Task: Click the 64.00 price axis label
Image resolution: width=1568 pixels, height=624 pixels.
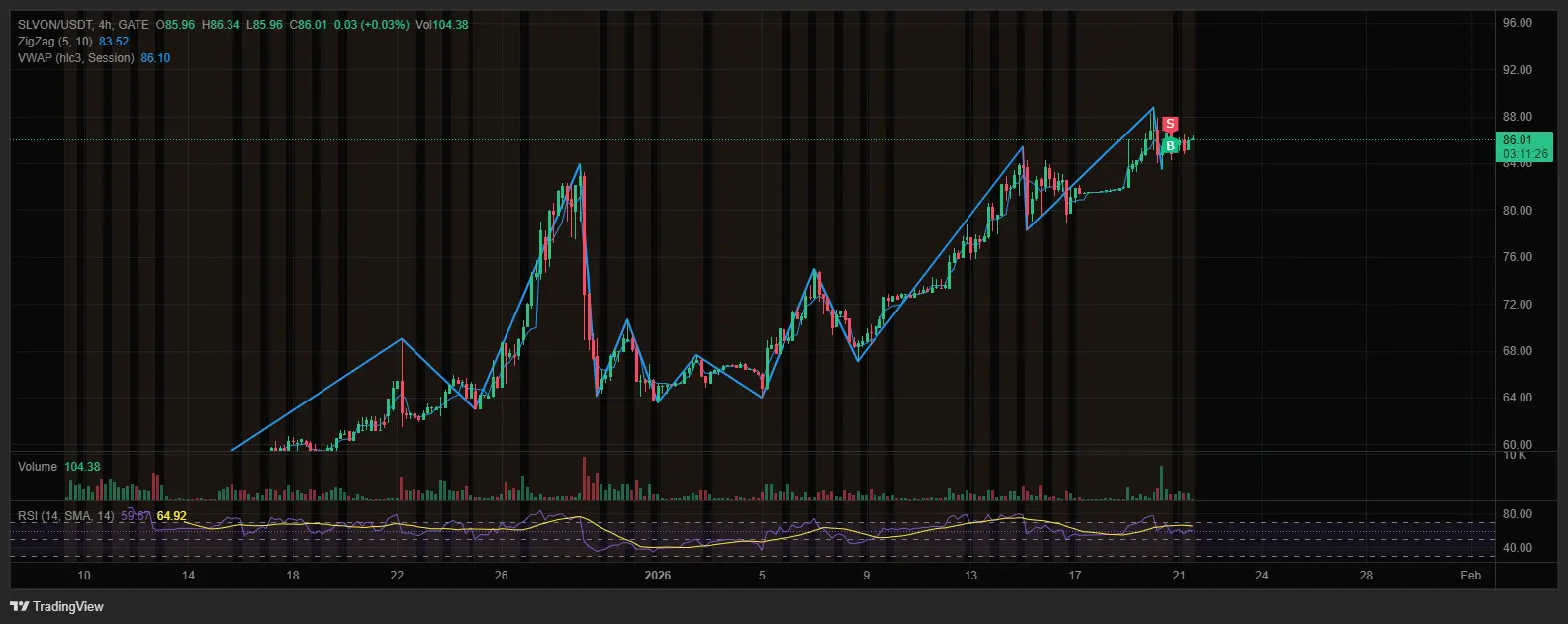Action: point(1518,398)
